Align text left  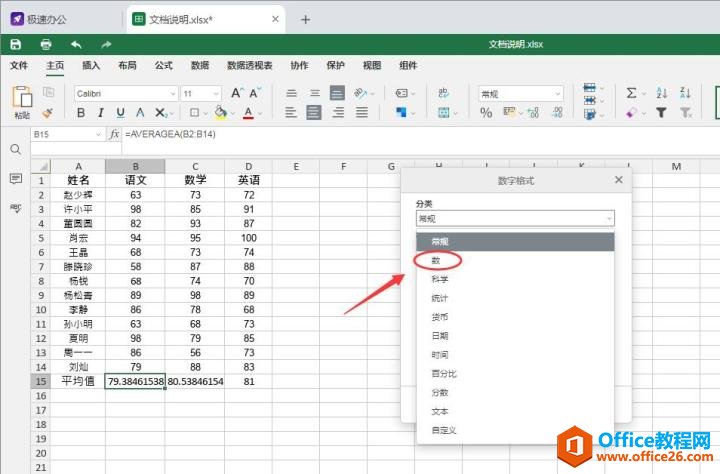290,113
